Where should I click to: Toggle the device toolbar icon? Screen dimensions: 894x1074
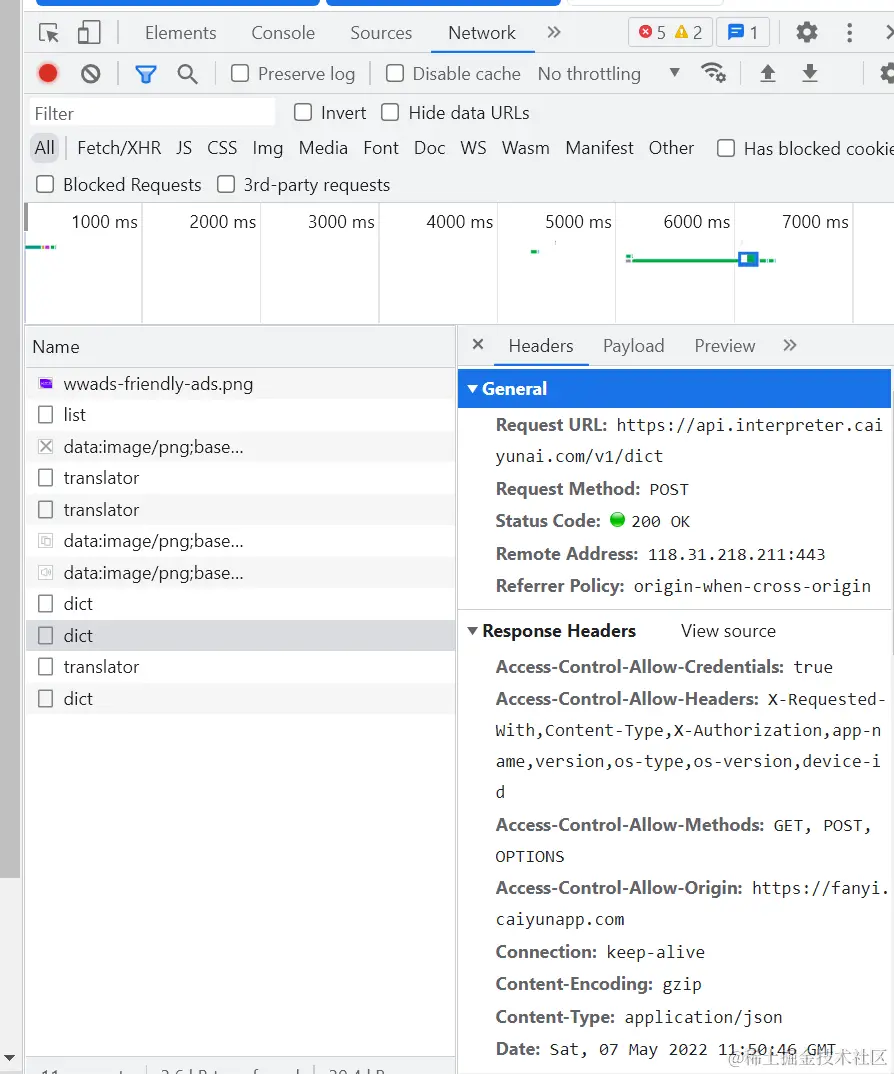(x=89, y=32)
